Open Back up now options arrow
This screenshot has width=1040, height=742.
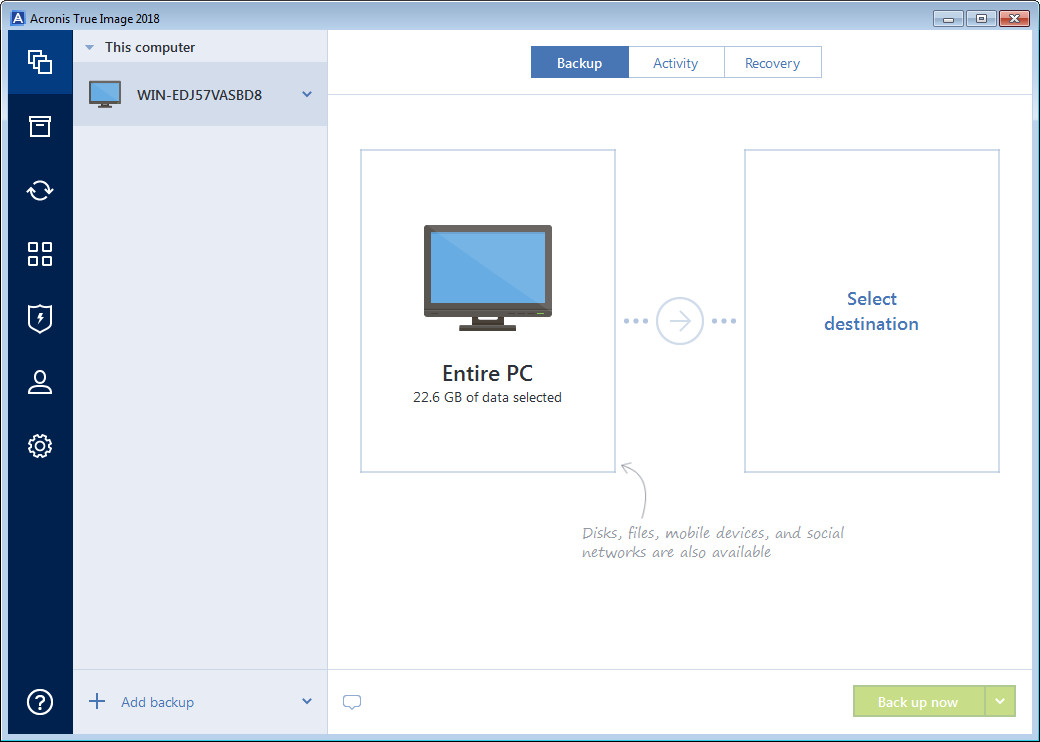click(x=1000, y=702)
